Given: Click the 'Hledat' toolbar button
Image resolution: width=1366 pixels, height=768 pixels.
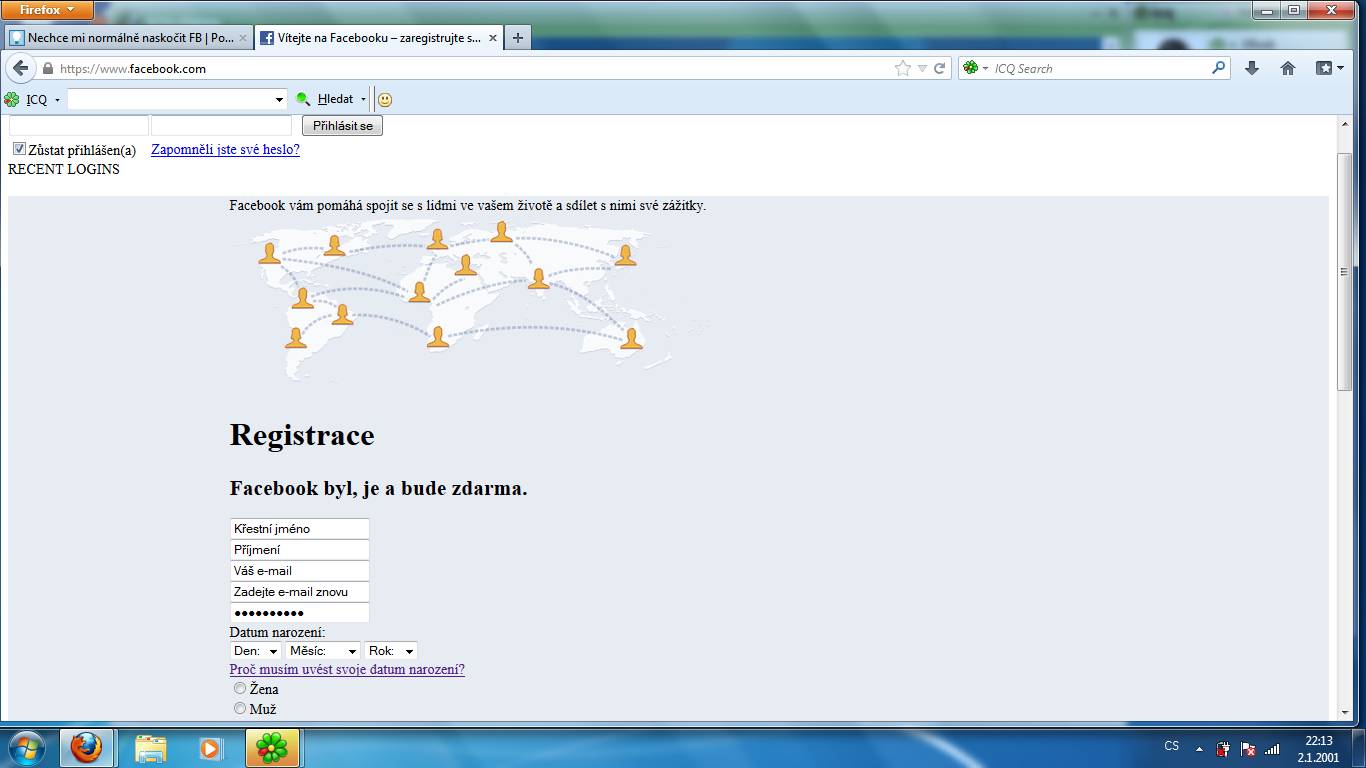Looking at the screenshot, I should tap(335, 99).
